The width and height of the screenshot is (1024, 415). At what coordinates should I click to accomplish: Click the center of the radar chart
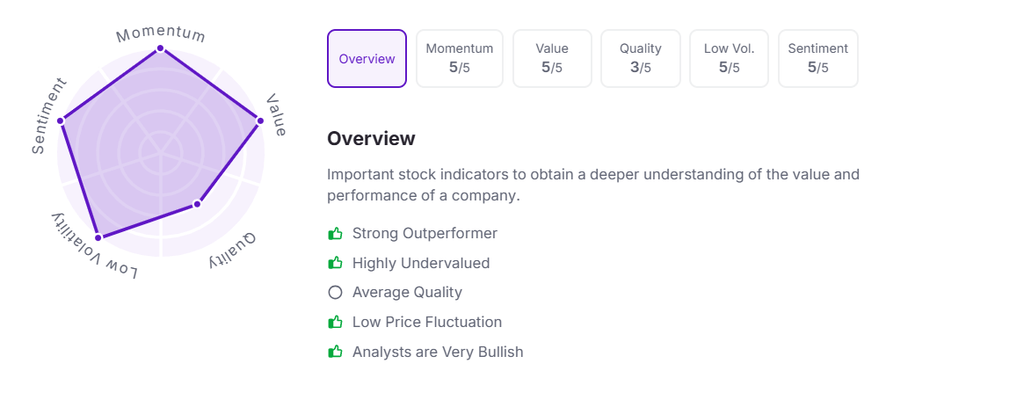[160, 153]
